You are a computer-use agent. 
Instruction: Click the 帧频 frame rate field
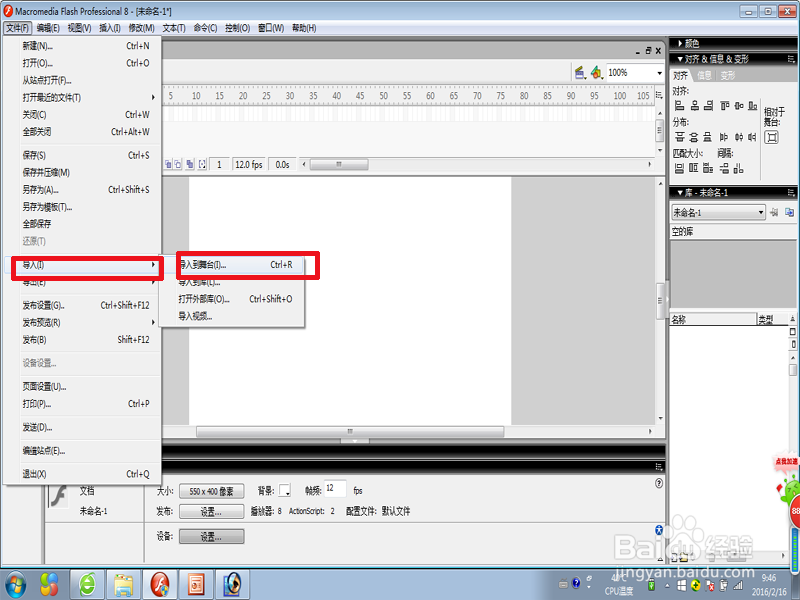[x=335, y=489]
